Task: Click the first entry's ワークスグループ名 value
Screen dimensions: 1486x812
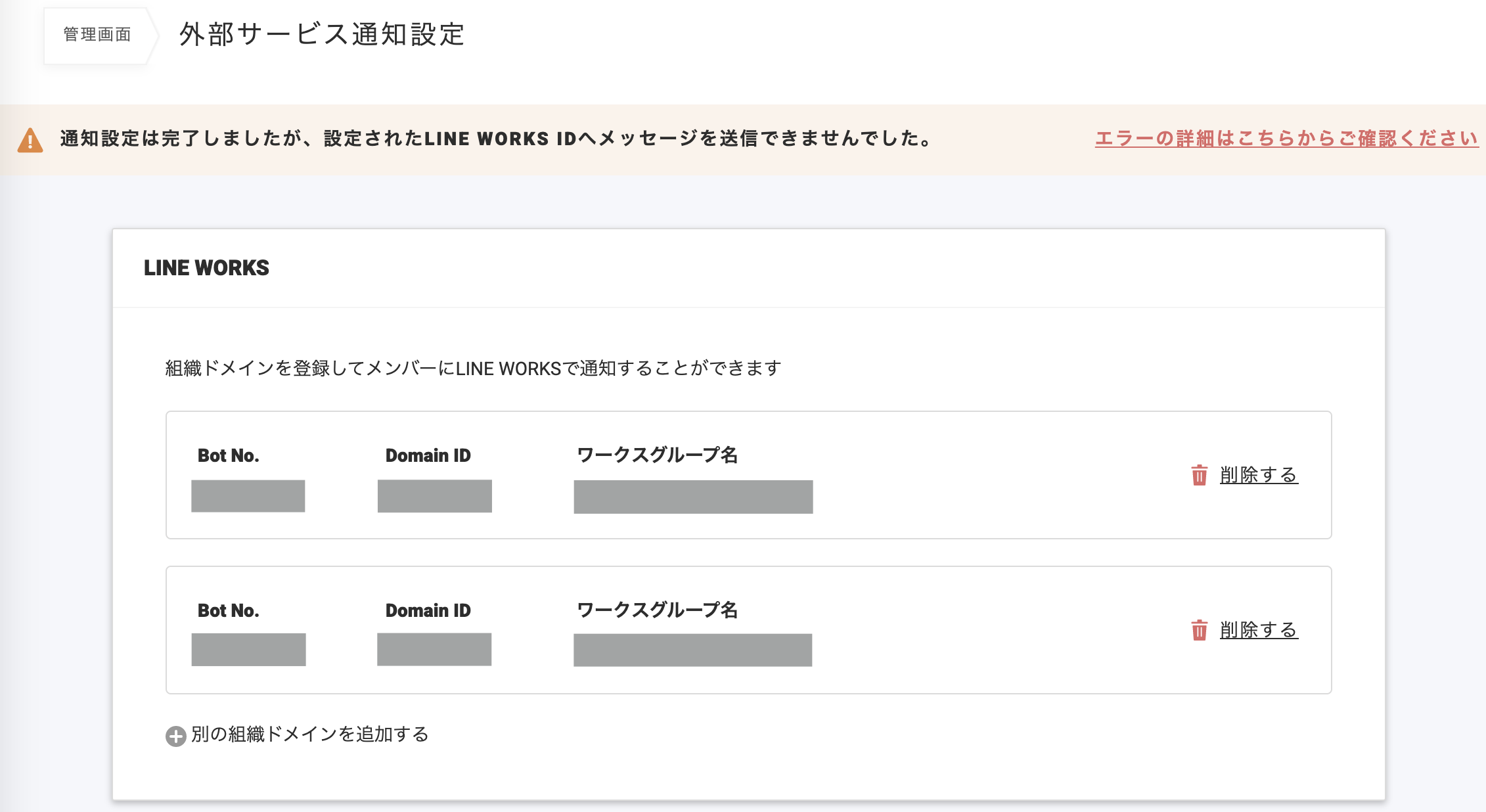Action: [x=693, y=497]
